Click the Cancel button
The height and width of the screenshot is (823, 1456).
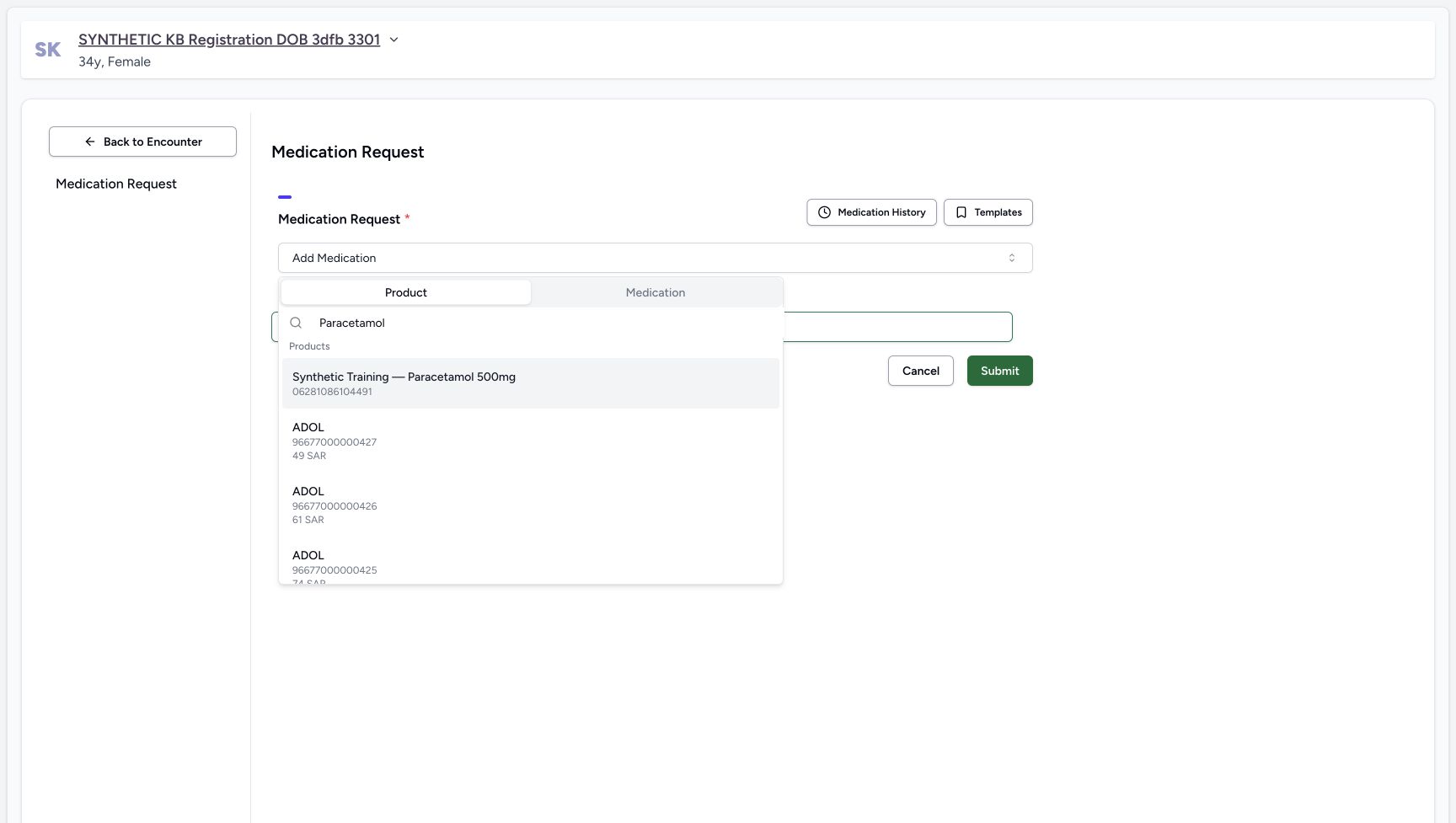pos(920,371)
